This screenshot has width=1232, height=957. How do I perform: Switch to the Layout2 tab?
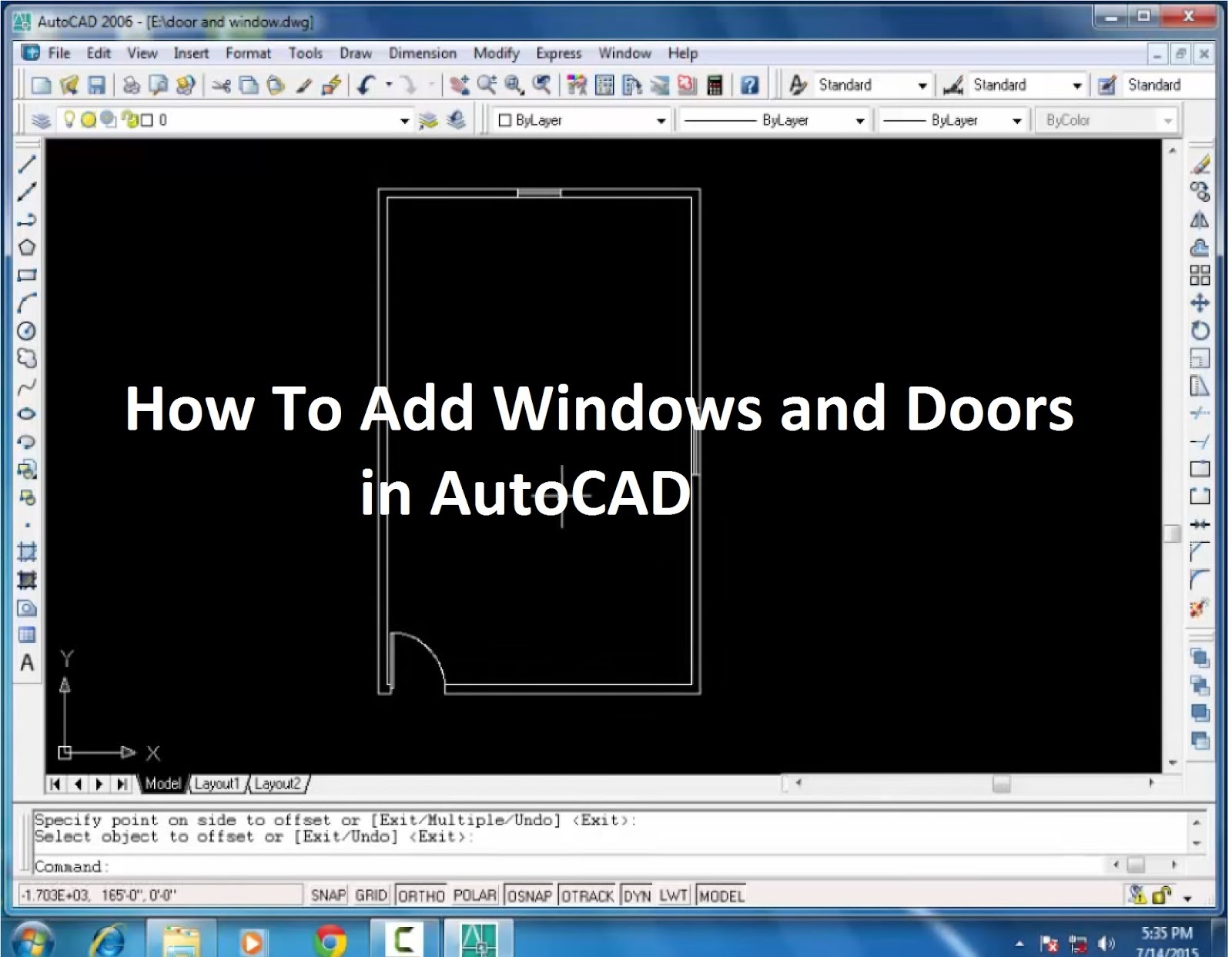[x=277, y=784]
